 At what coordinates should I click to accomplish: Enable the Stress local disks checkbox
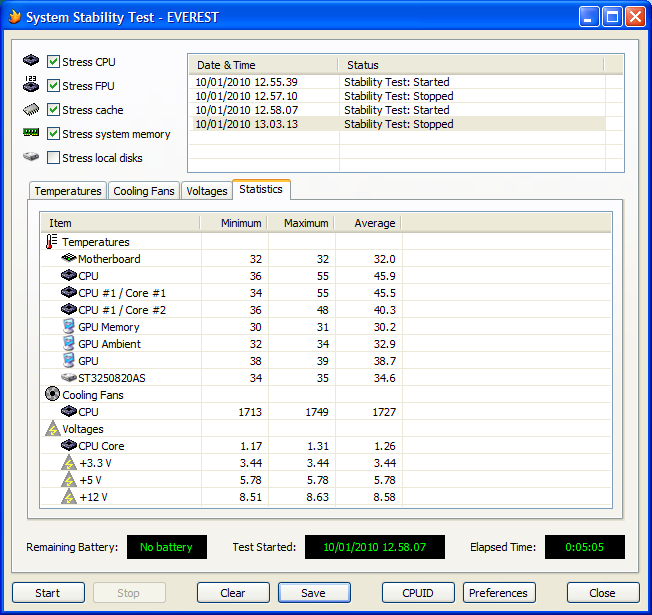pyautogui.click(x=53, y=158)
